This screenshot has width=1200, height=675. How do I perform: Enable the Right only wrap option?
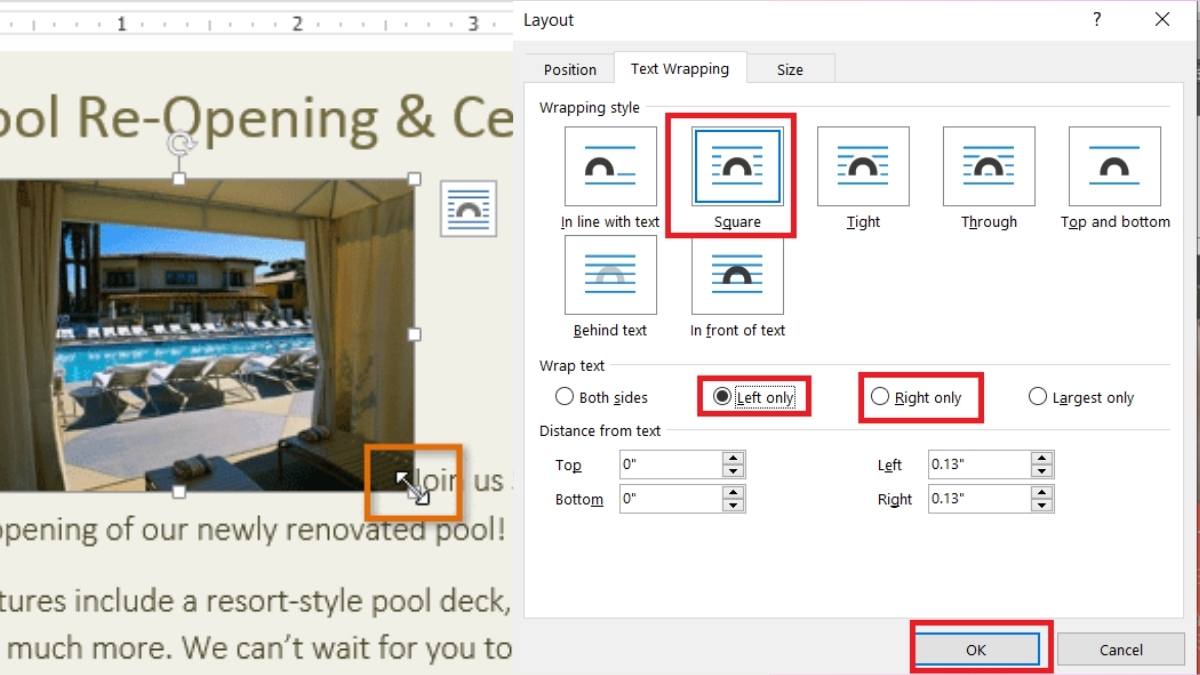coord(880,397)
